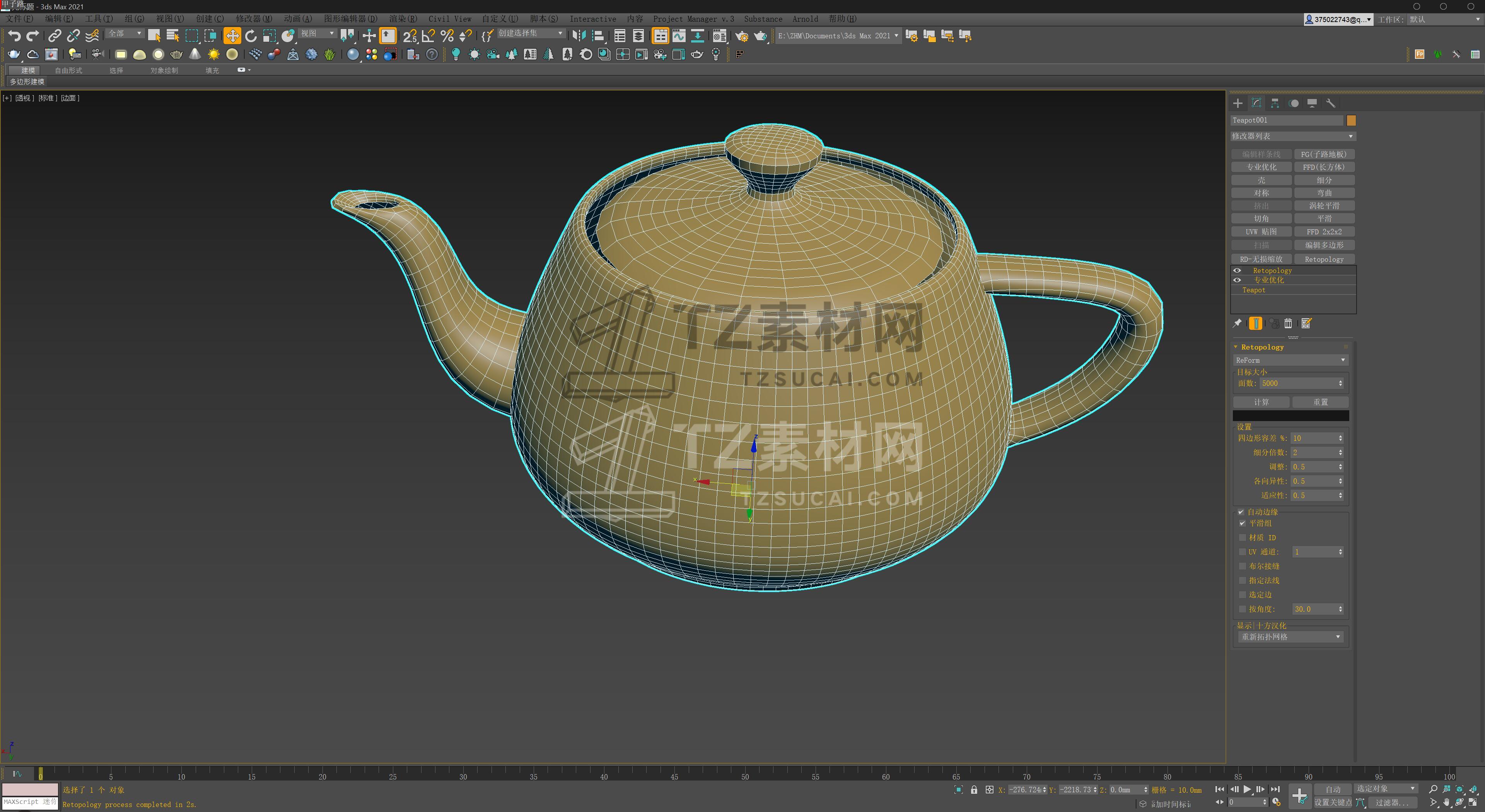Click remove modifier trash icon

(x=1288, y=323)
